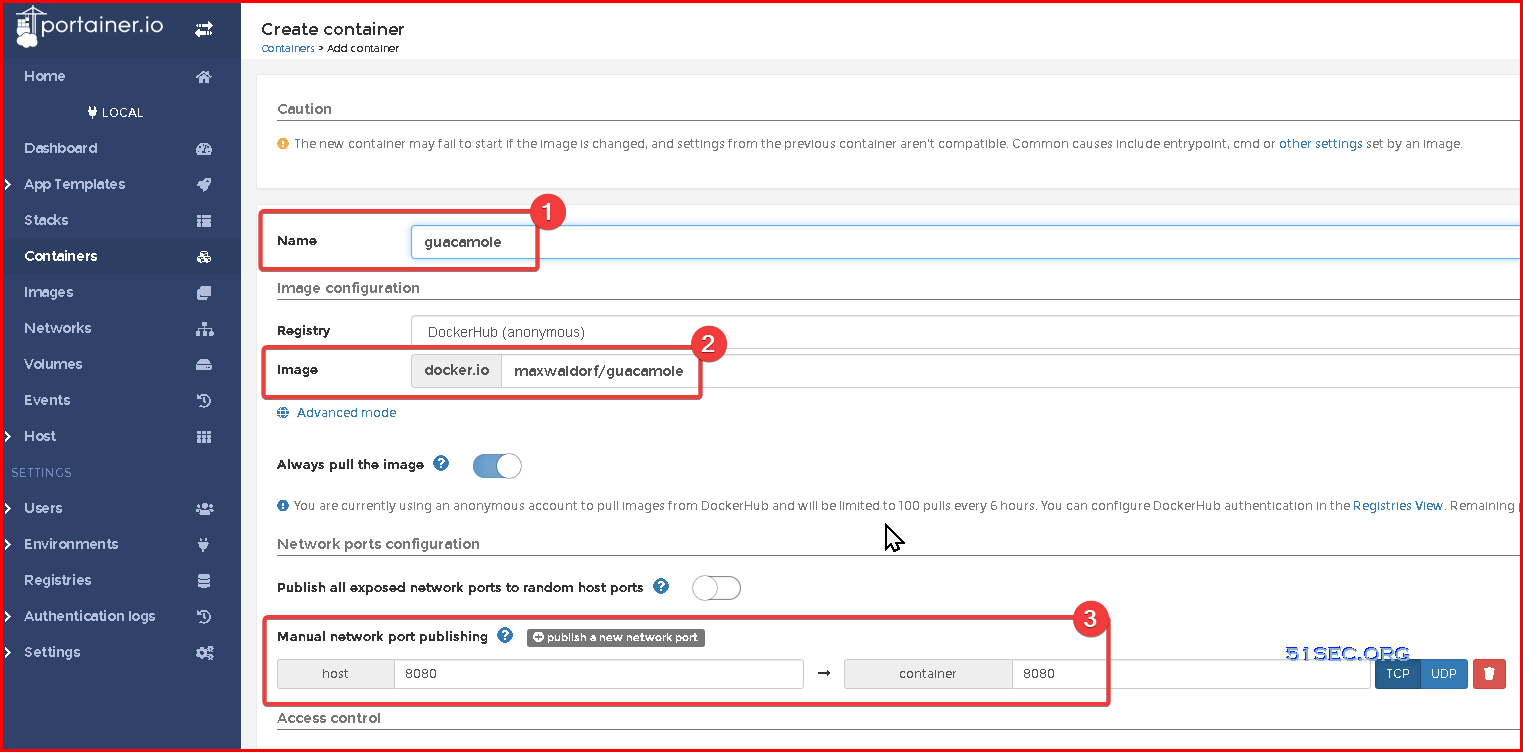Toggle Always pull the image switch
Image resolution: width=1523 pixels, height=752 pixels.
tap(497, 466)
